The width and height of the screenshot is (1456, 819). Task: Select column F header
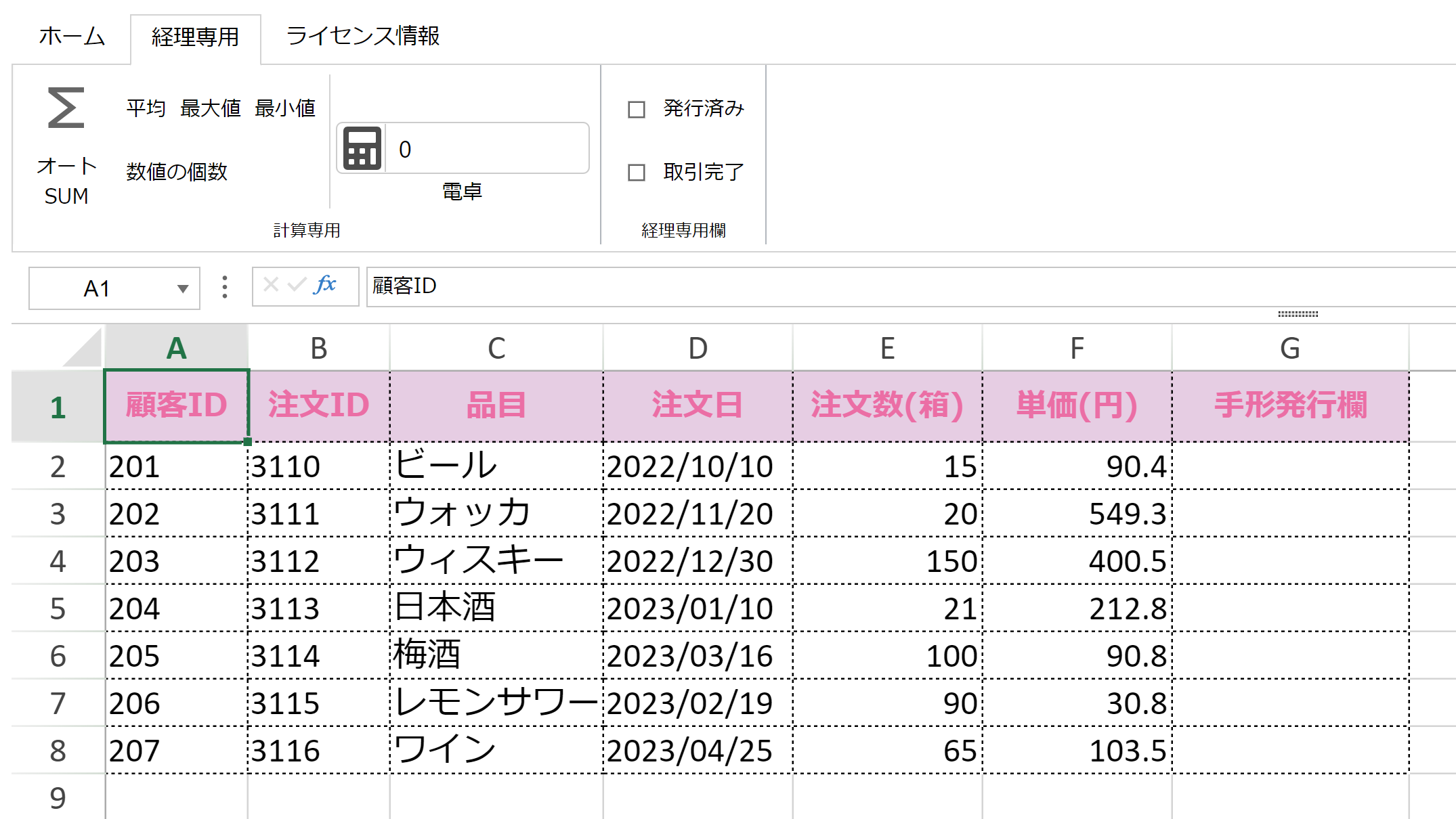tap(1077, 348)
